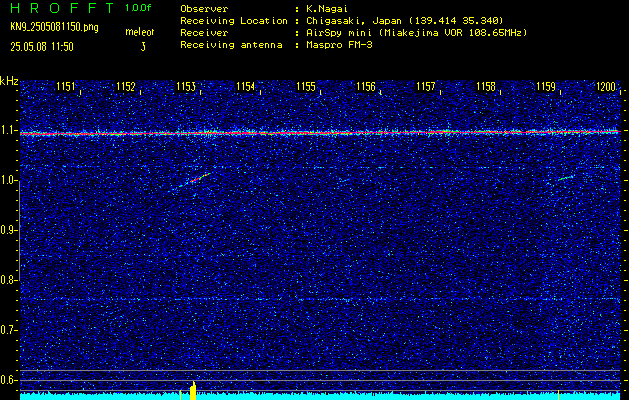Click the meteor count label
Screen dimensions: 629x400
[x=140, y=32]
